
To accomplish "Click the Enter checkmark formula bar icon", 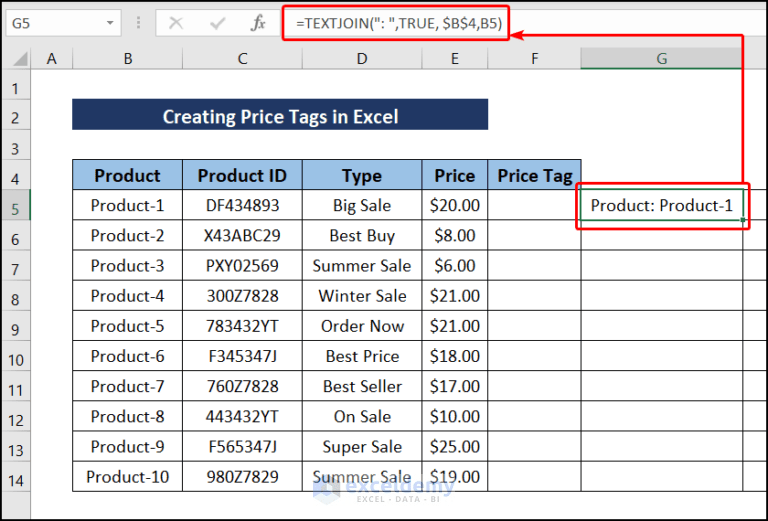I will click(x=217, y=23).
